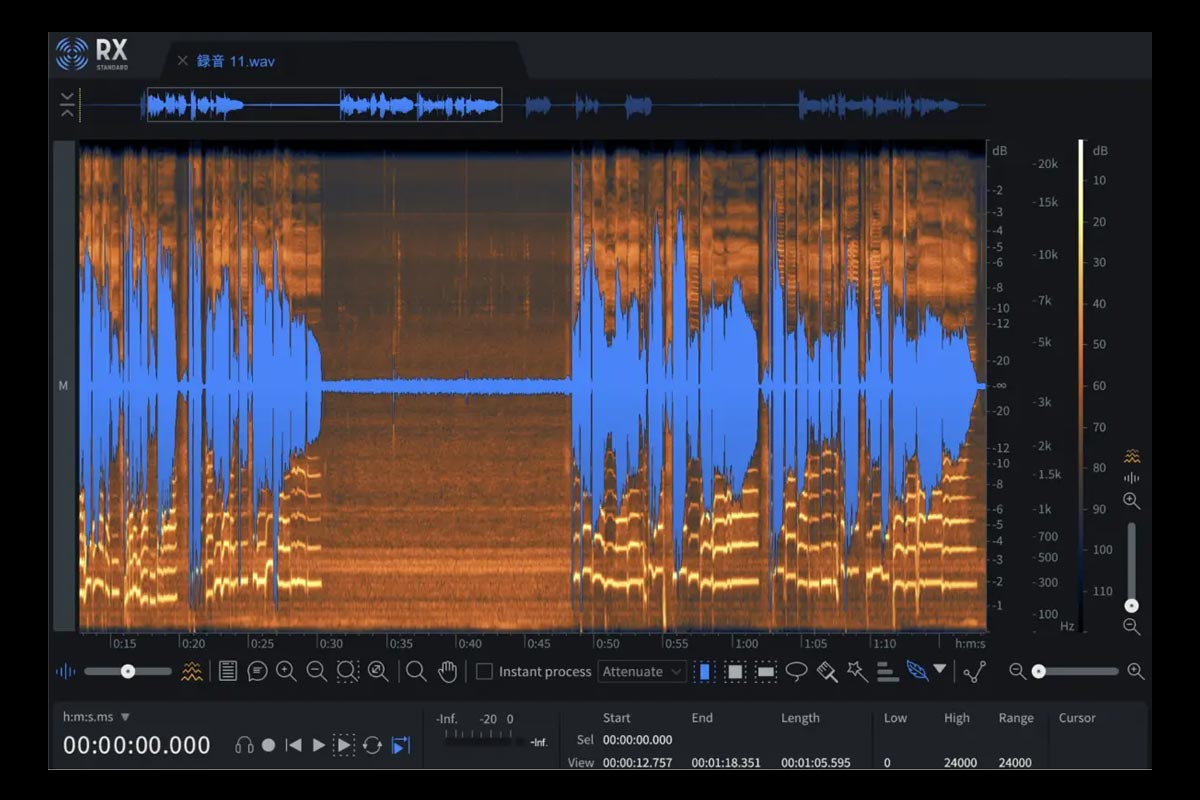Select the Time selection tool
1200x800 pixels.
705,672
